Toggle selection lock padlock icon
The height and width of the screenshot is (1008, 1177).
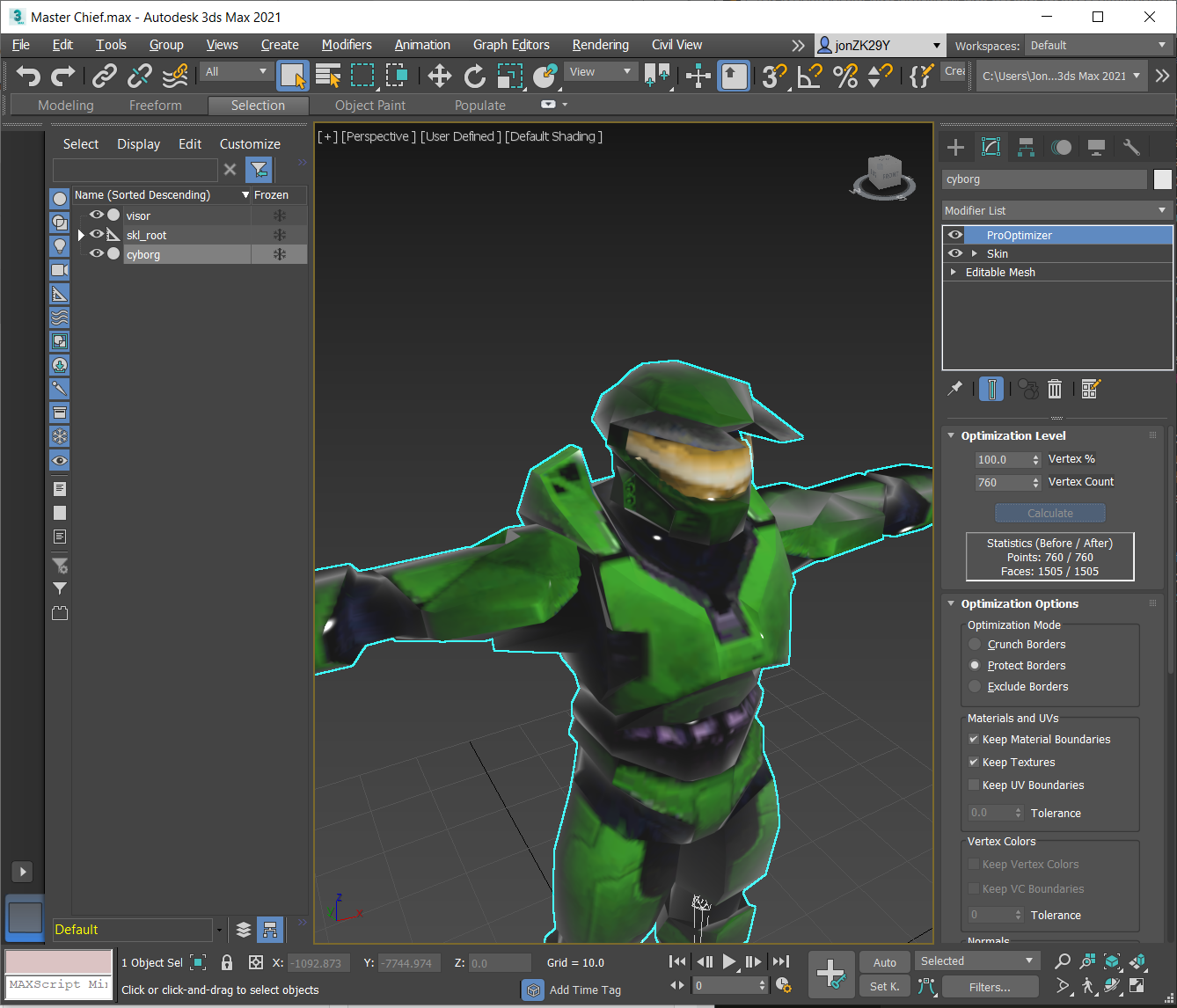click(227, 962)
